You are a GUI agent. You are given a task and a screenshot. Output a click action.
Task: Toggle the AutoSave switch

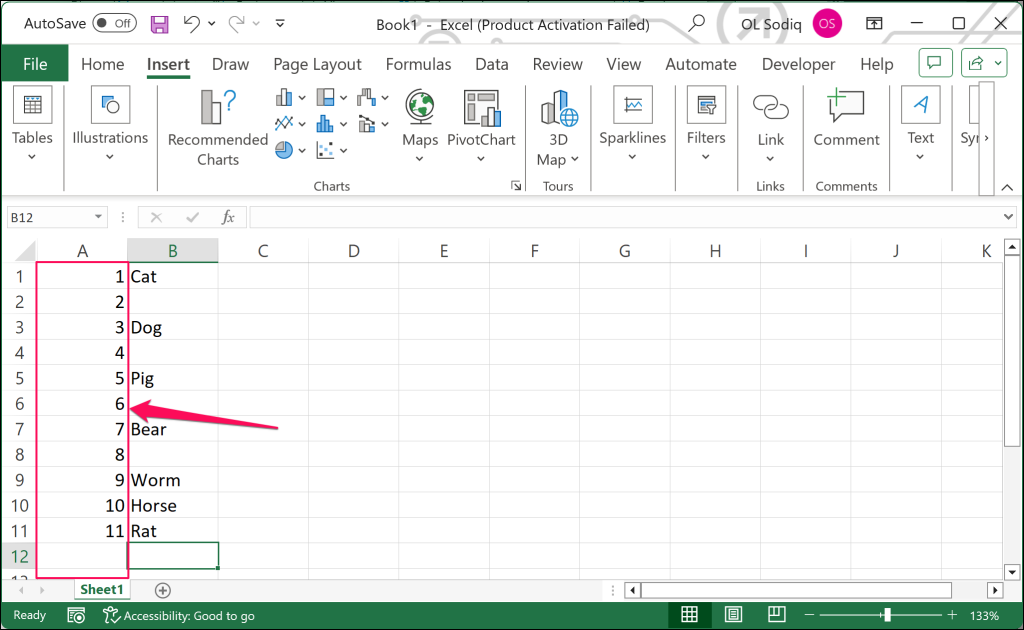pos(114,24)
